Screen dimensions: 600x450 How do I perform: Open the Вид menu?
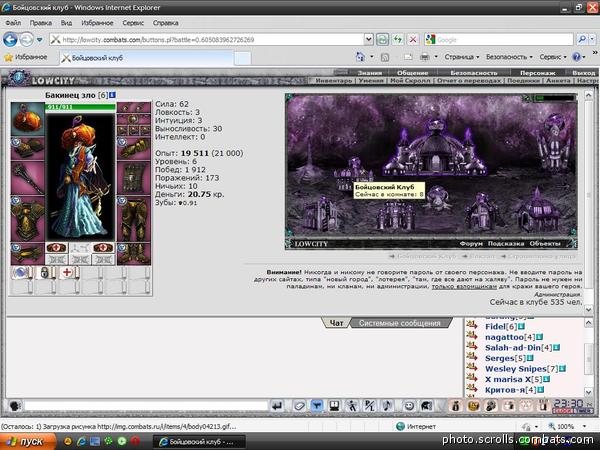[x=66, y=23]
